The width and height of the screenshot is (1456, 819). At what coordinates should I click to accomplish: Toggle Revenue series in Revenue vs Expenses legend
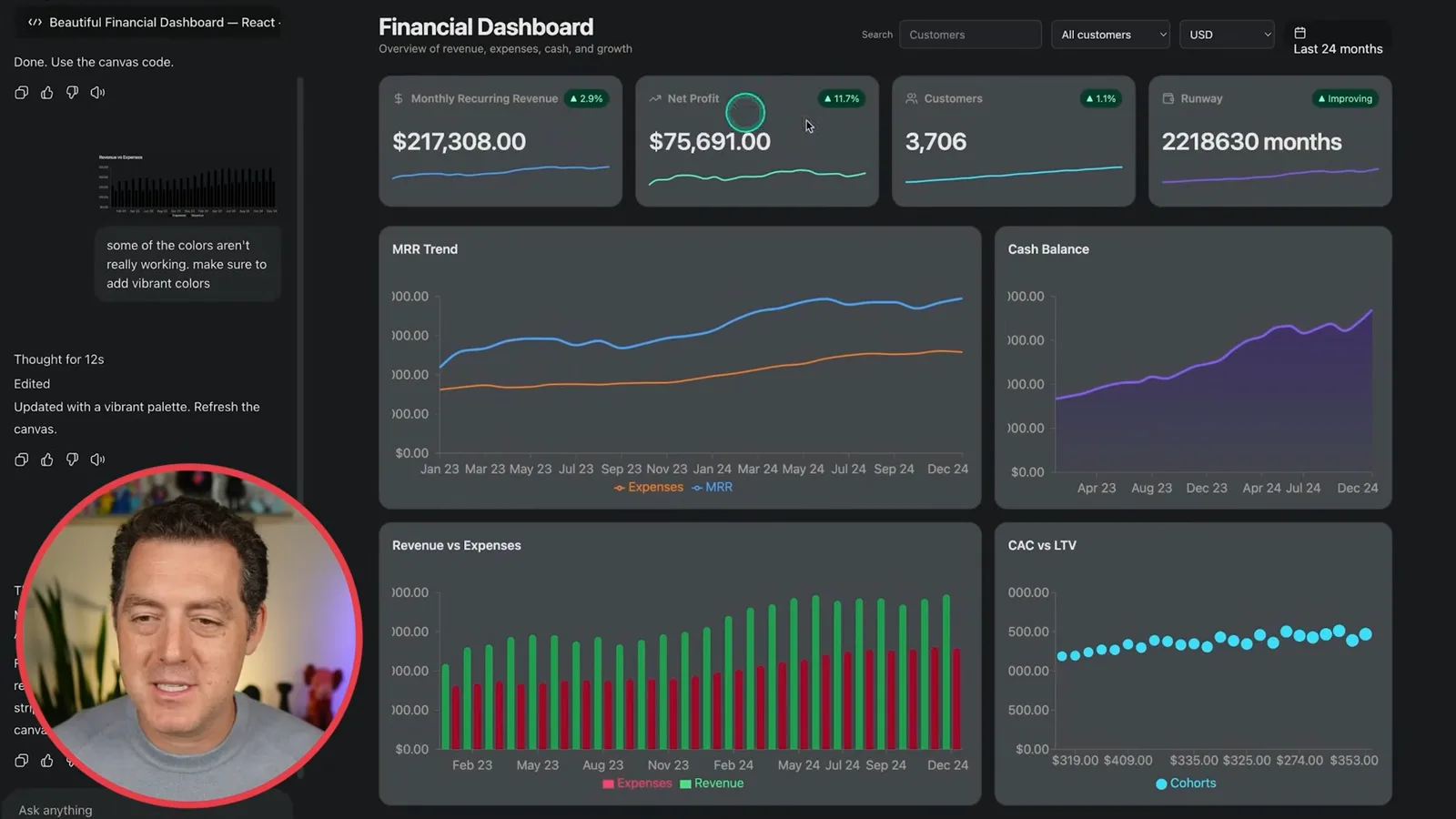[x=712, y=784]
